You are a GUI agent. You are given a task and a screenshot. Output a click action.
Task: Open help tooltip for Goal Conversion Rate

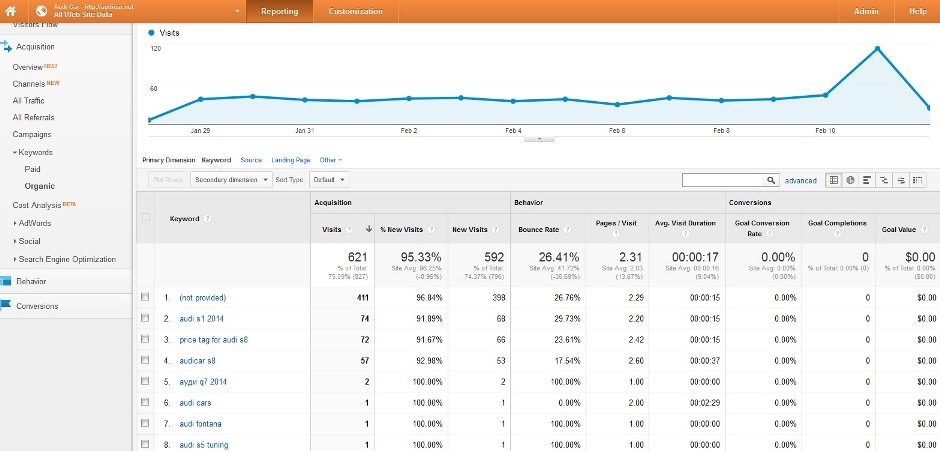769,233
